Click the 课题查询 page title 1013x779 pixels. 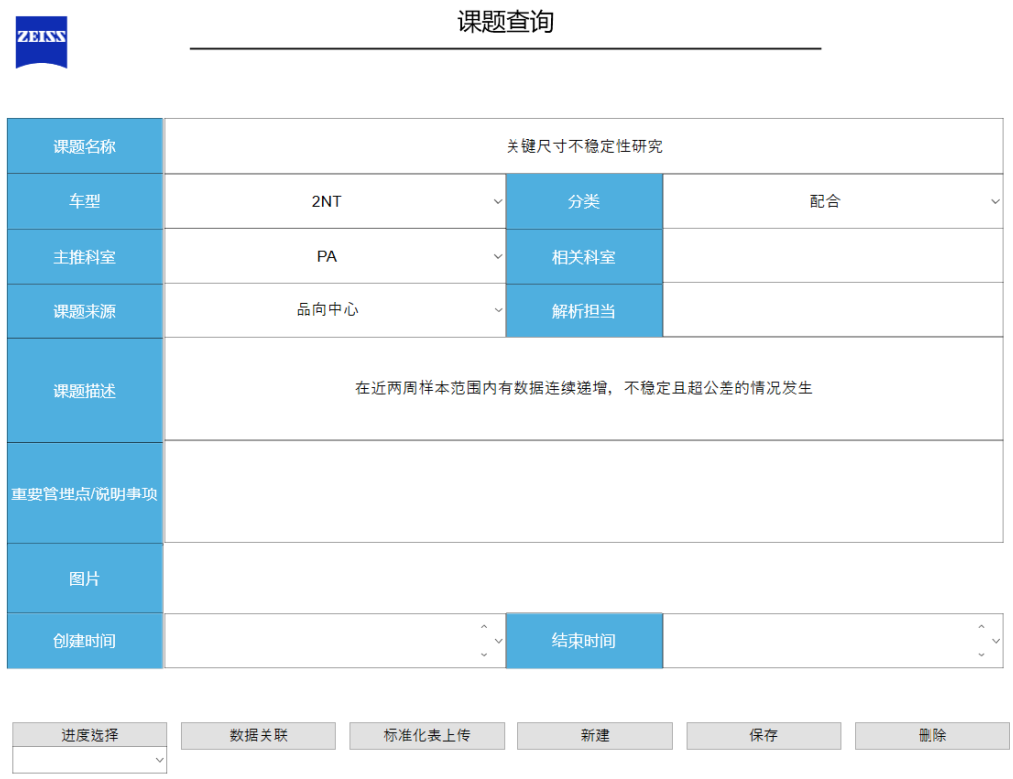click(x=505, y=21)
